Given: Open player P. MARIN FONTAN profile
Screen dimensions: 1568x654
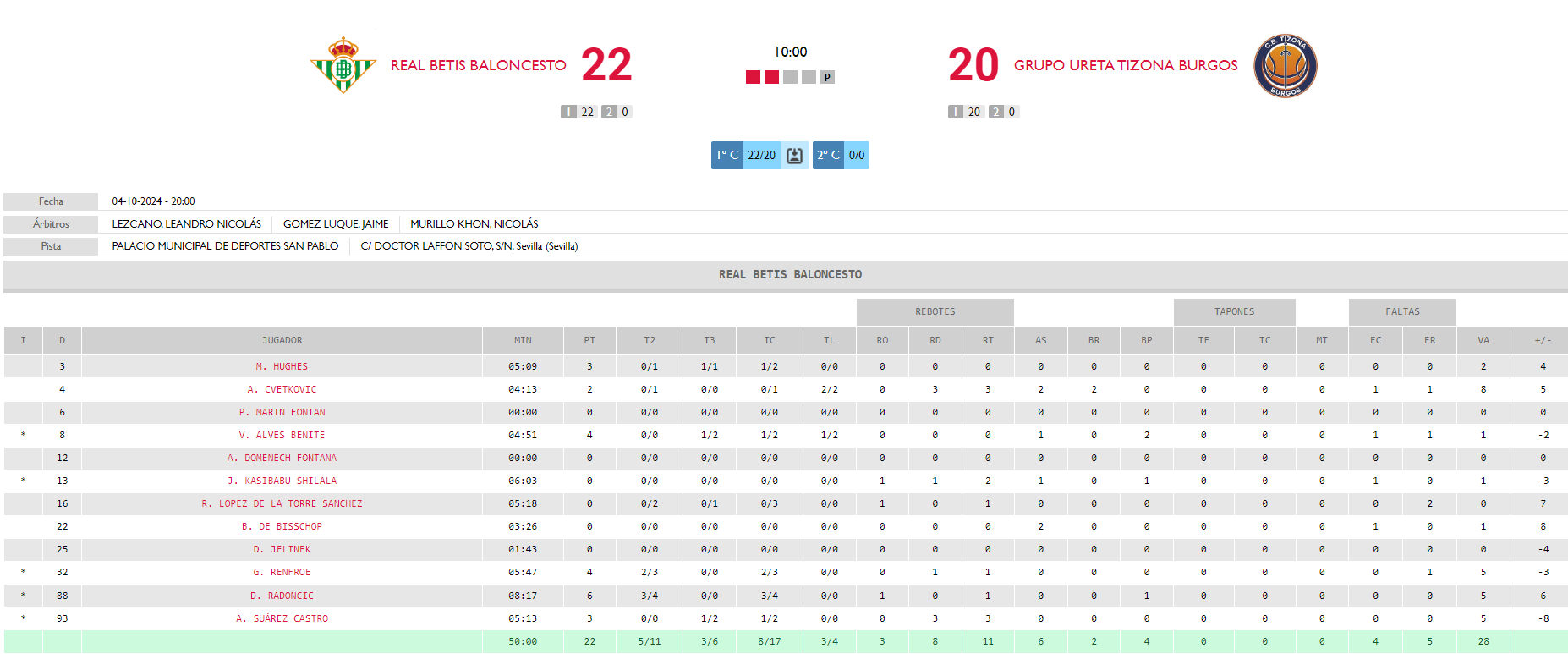Looking at the screenshot, I should 282,412.
